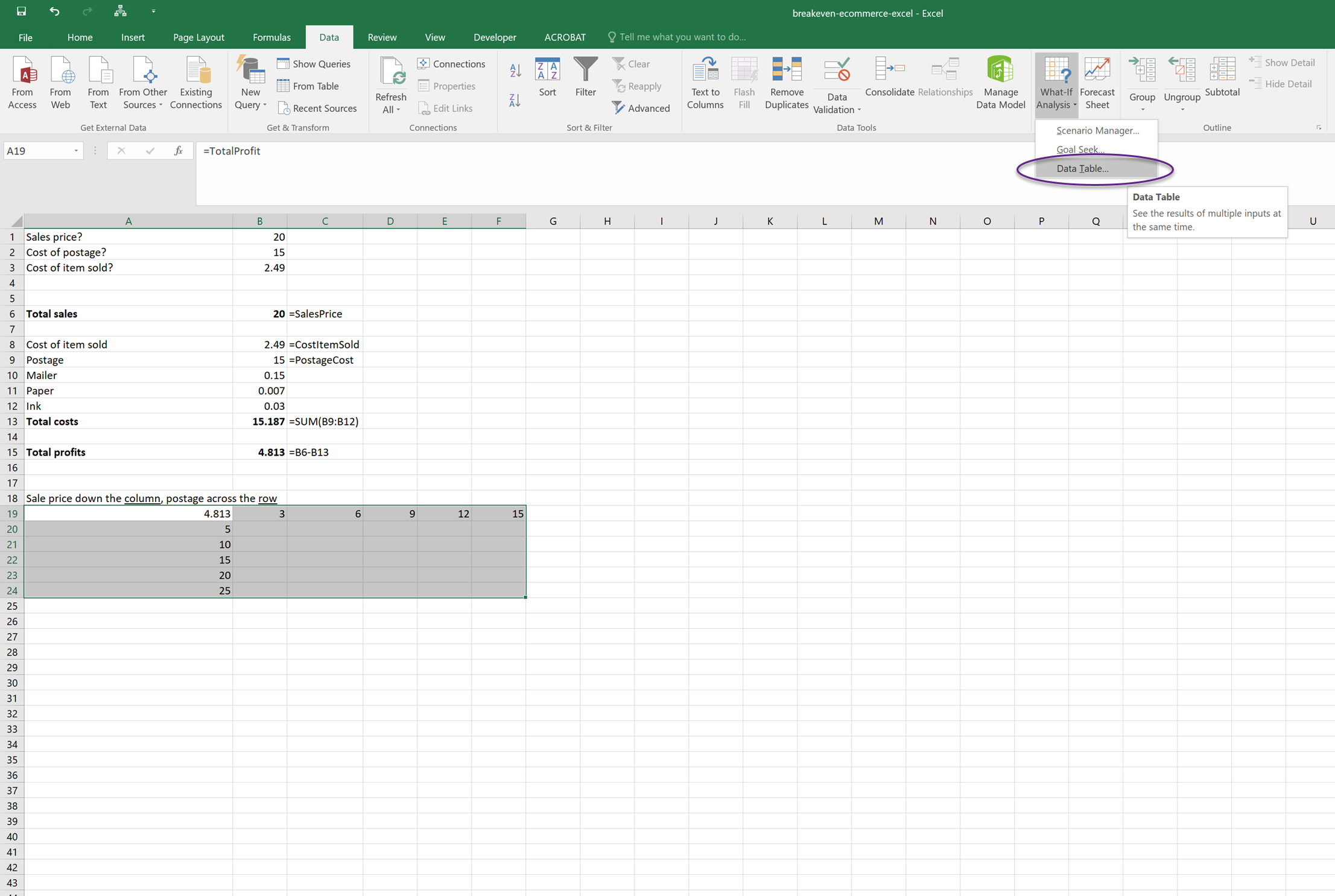The width and height of the screenshot is (1335, 896).
Task: Click Sort A to Z icon
Action: tap(515, 71)
